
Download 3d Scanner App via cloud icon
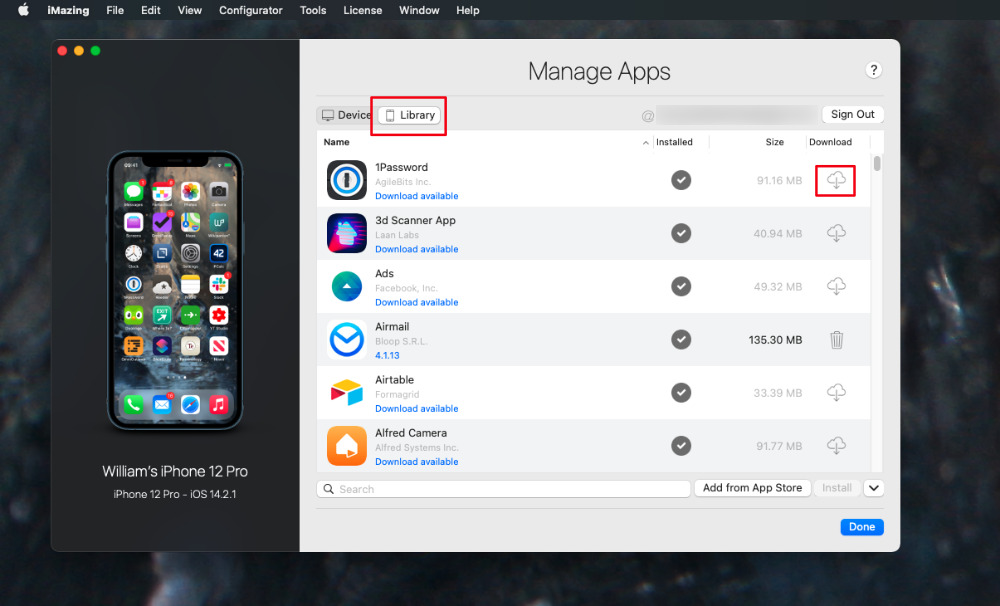coord(836,233)
